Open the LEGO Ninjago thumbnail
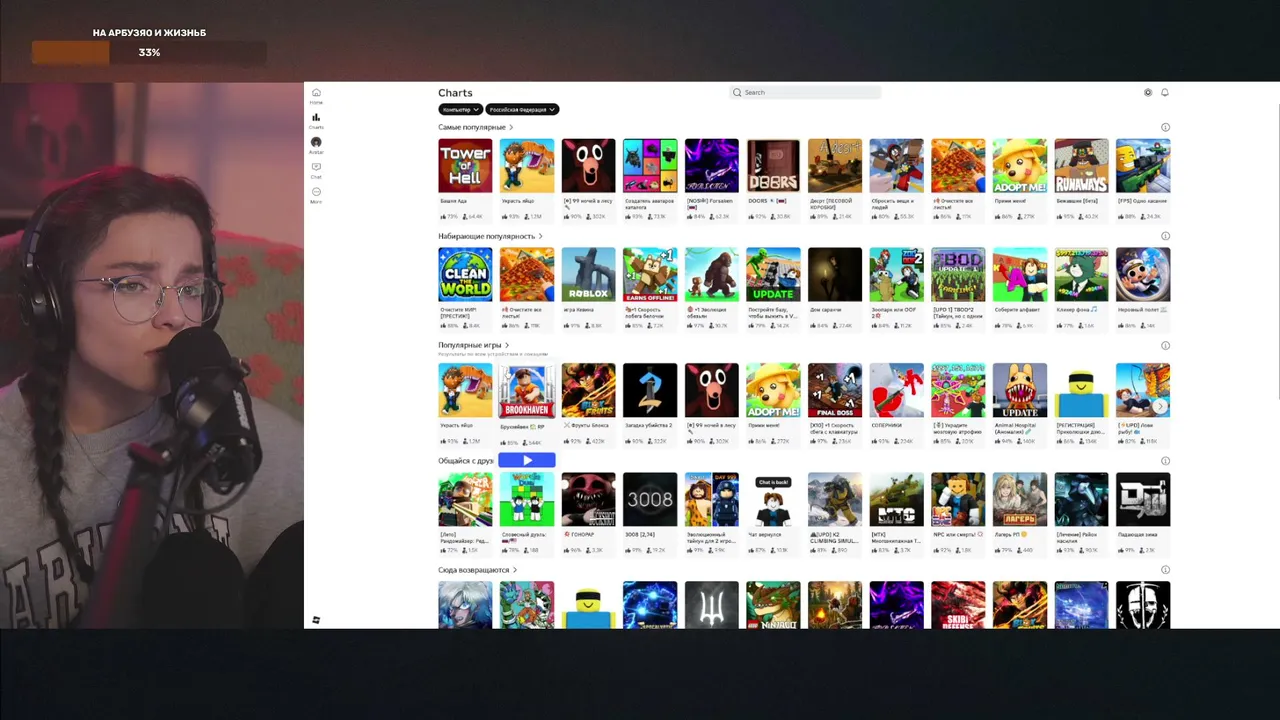 tap(773, 605)
